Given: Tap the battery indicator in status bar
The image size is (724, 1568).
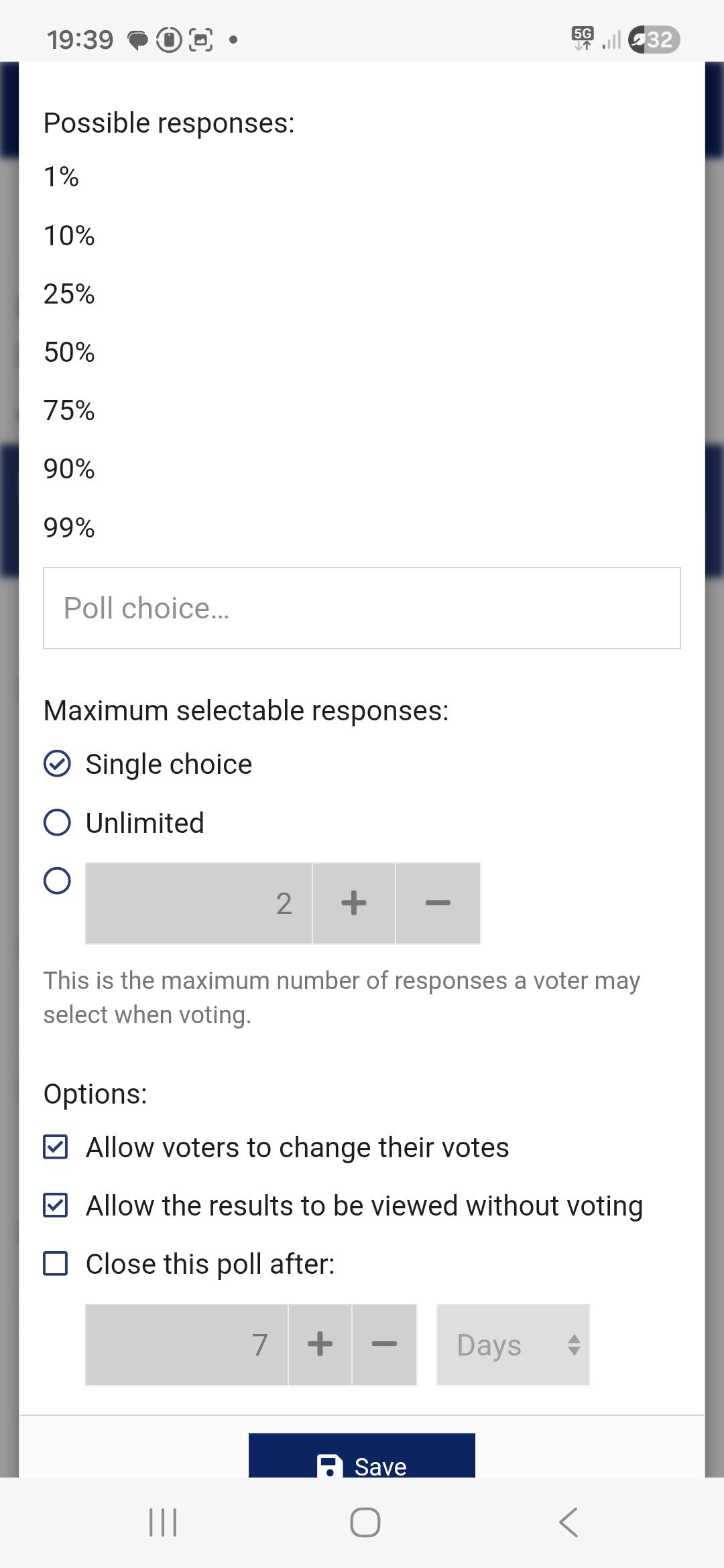Looking at the screenshot, I should (x=654, y=40).
